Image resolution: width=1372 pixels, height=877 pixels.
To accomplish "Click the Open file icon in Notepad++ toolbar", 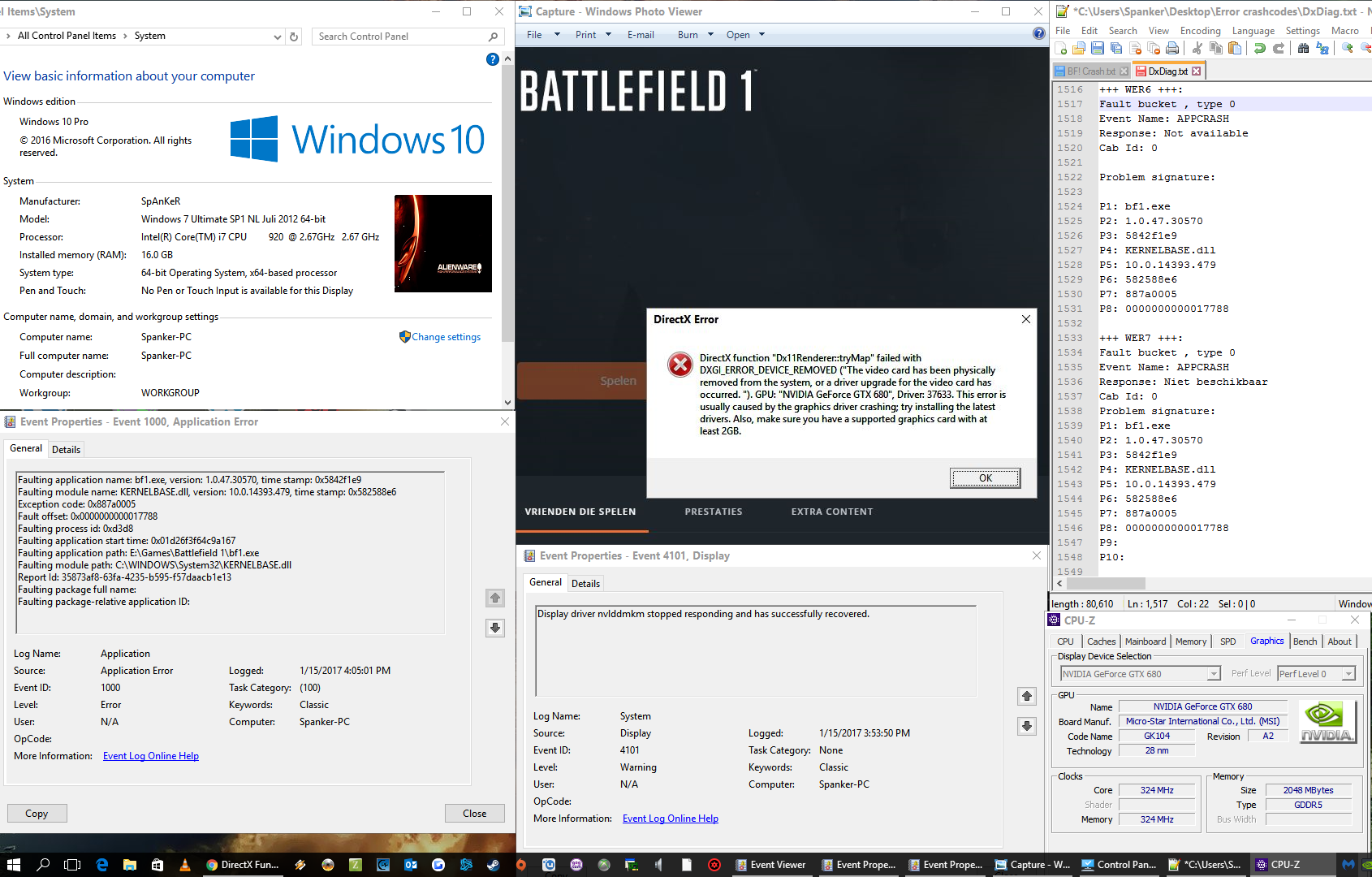I will 1079,49.
